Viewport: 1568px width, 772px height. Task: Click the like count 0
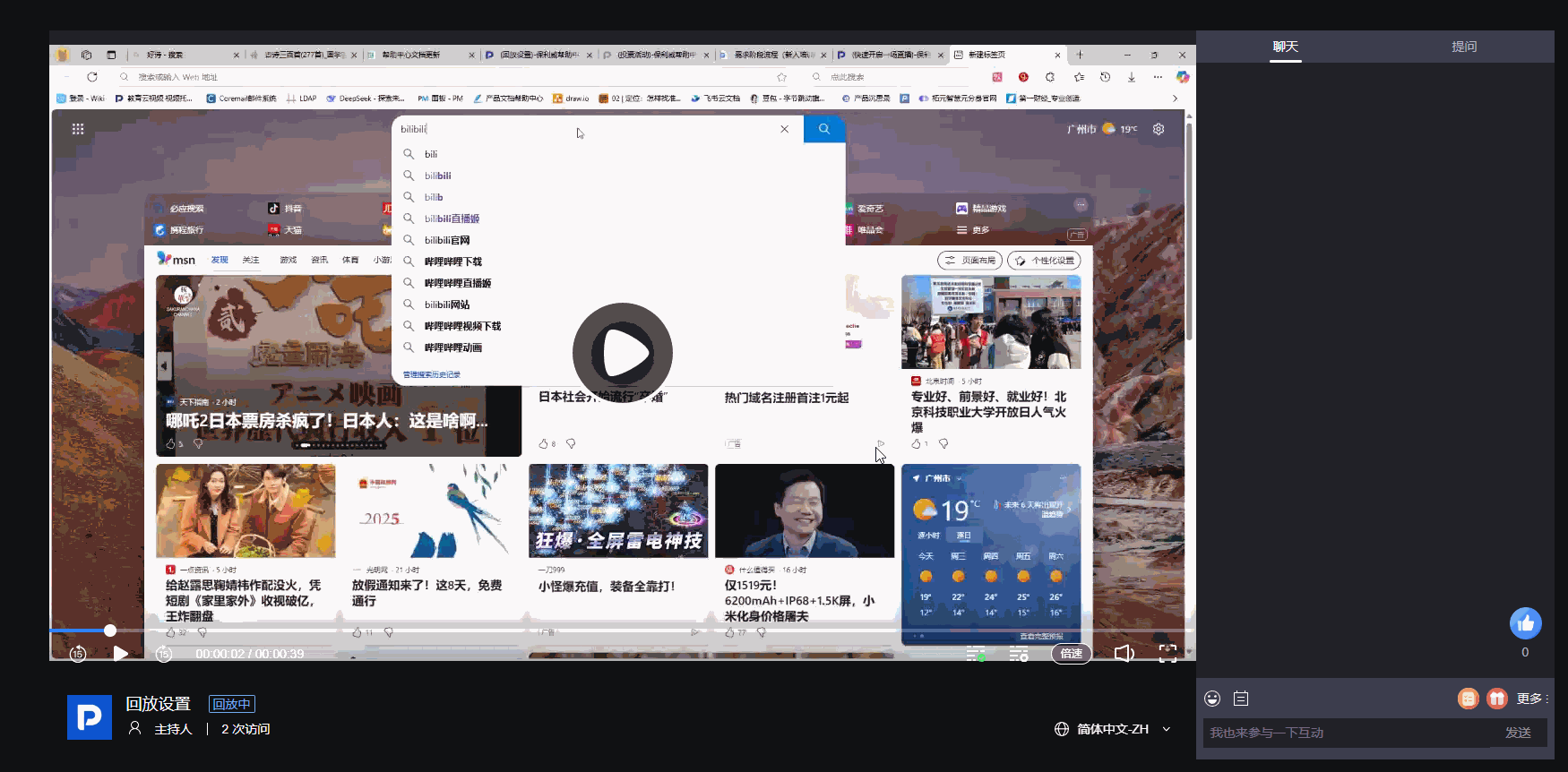[x=1525, y=652]
